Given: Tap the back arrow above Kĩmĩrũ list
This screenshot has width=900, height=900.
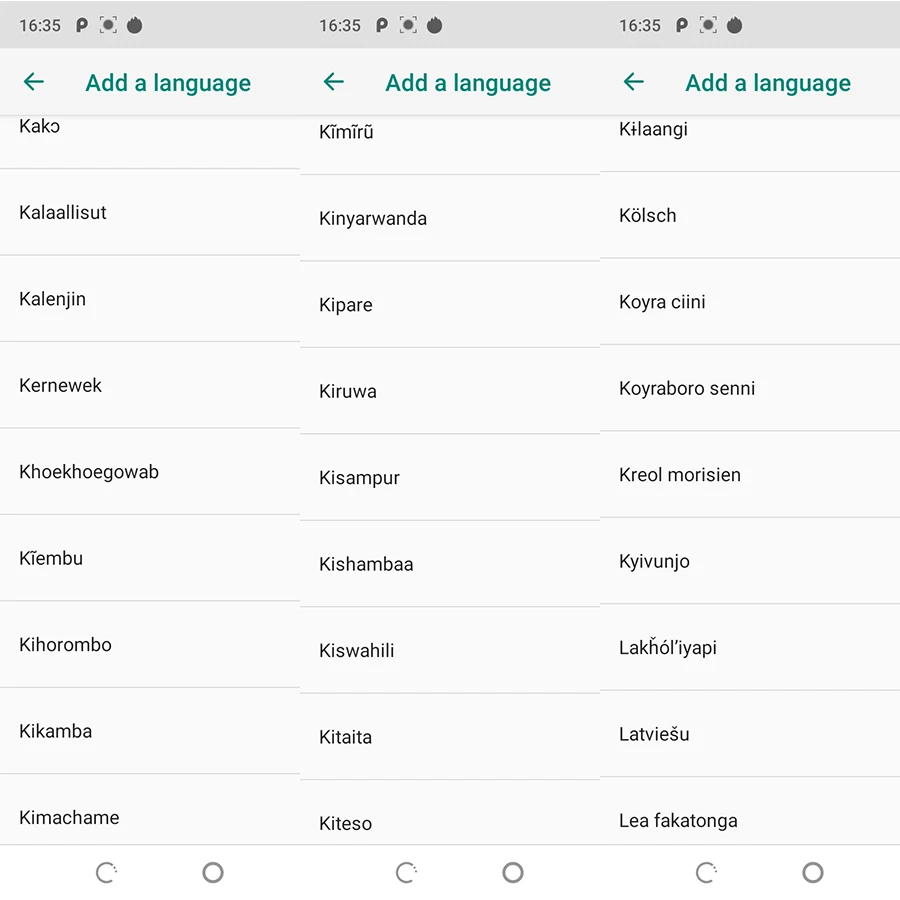Looking at the screenshot, I should pyautogui.click(x=333, y=82).
